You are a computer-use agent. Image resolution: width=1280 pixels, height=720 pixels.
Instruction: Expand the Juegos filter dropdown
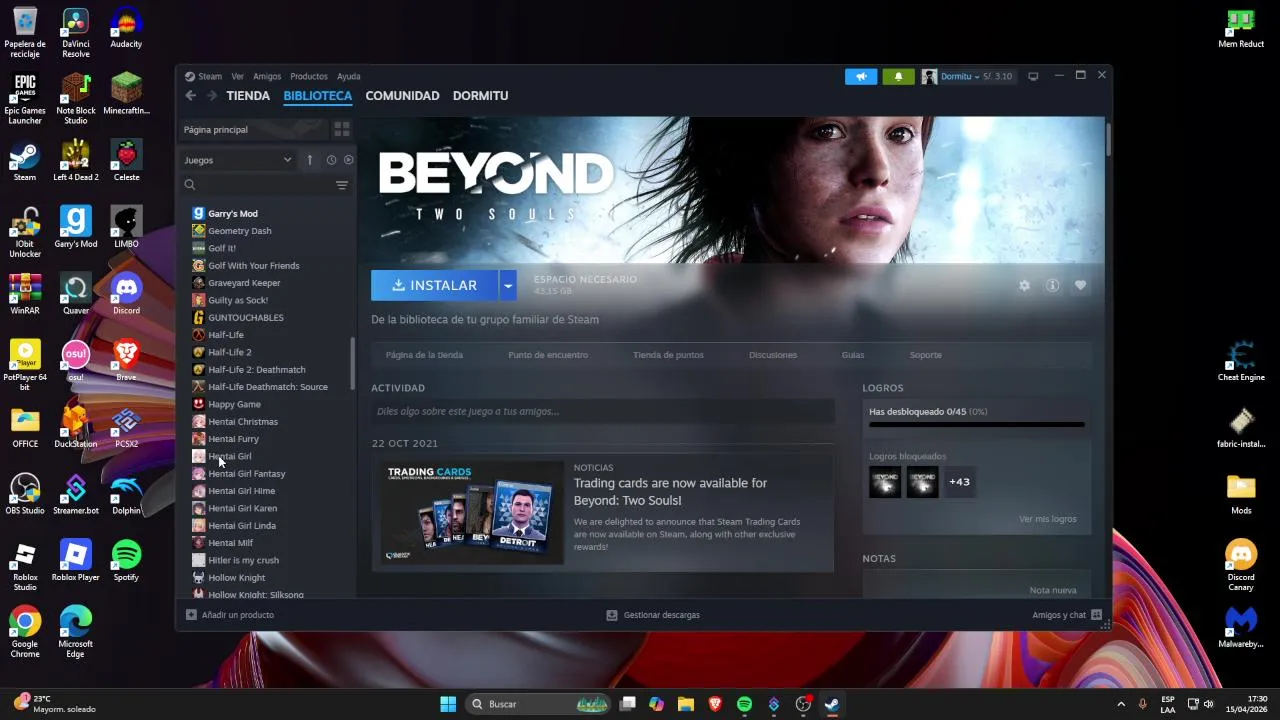tap(238, 160)
